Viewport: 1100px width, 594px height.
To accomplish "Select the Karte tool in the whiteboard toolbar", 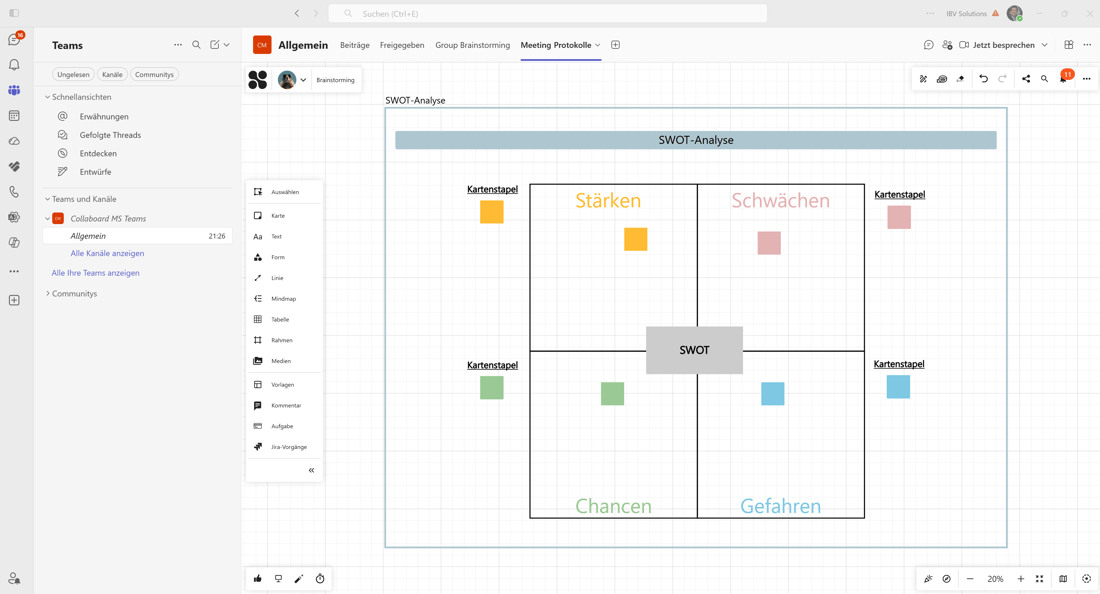I will 283,215.
